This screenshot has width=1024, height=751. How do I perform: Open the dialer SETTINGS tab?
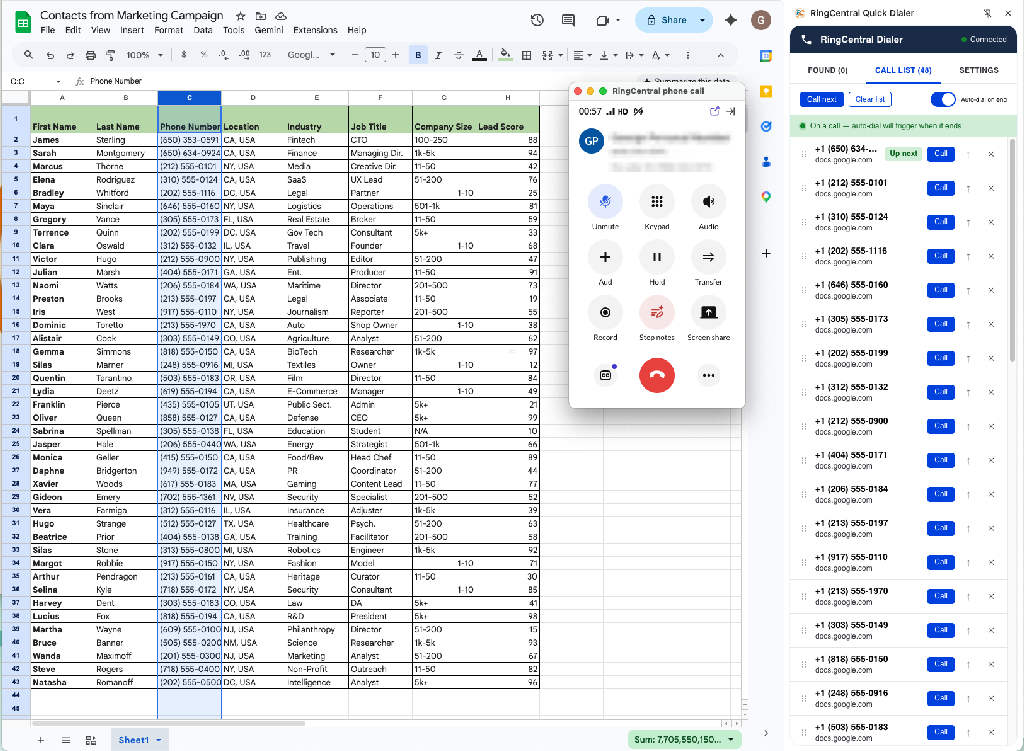click(x=978, y=70)
